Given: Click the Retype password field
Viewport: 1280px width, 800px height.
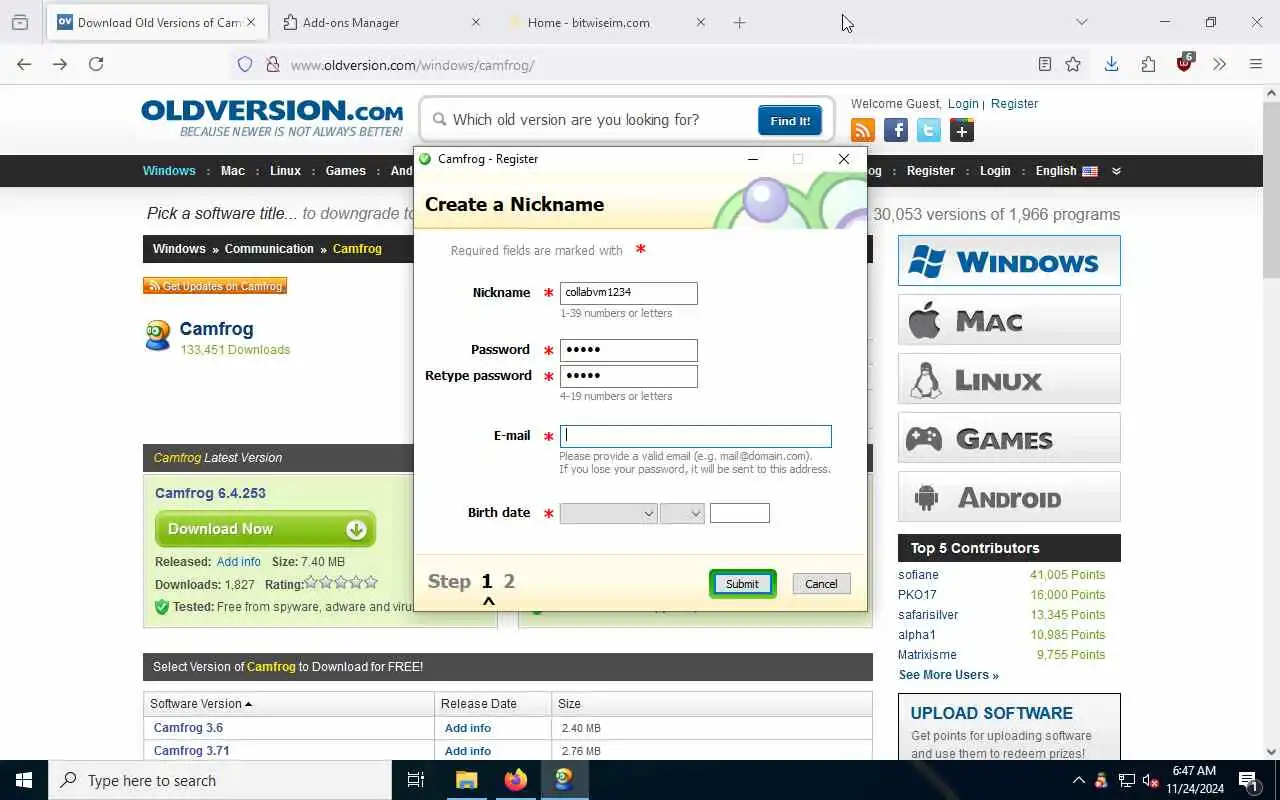Looking at the screenshot, I should [629, 376].
